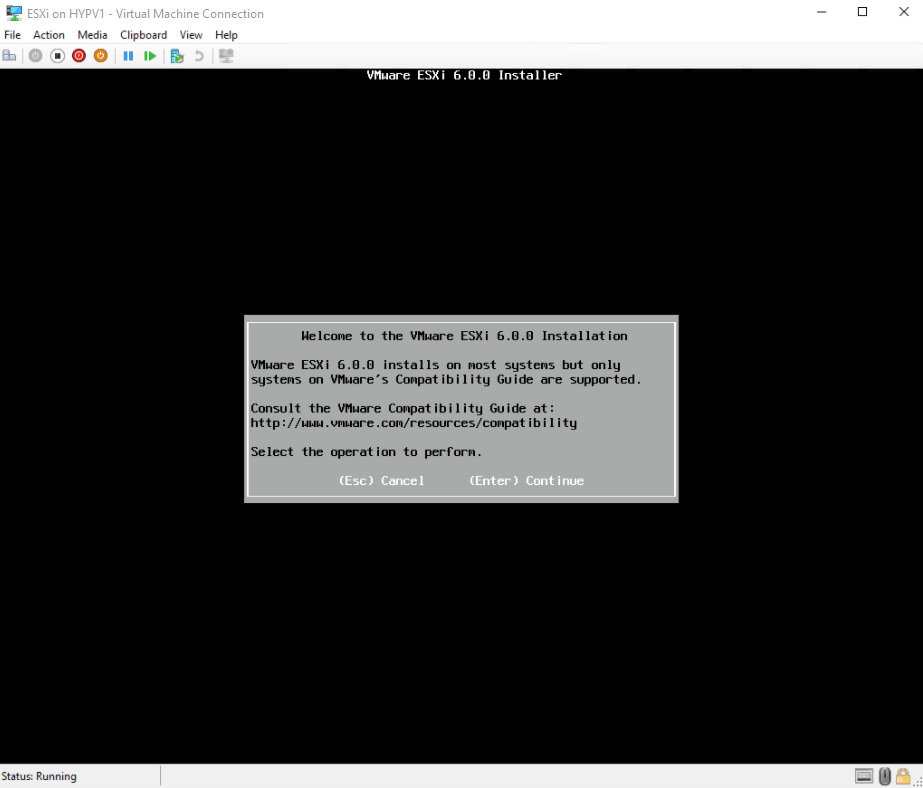Open the Action menu
This screenshot has height=788, width=923.
pos(49,35)
